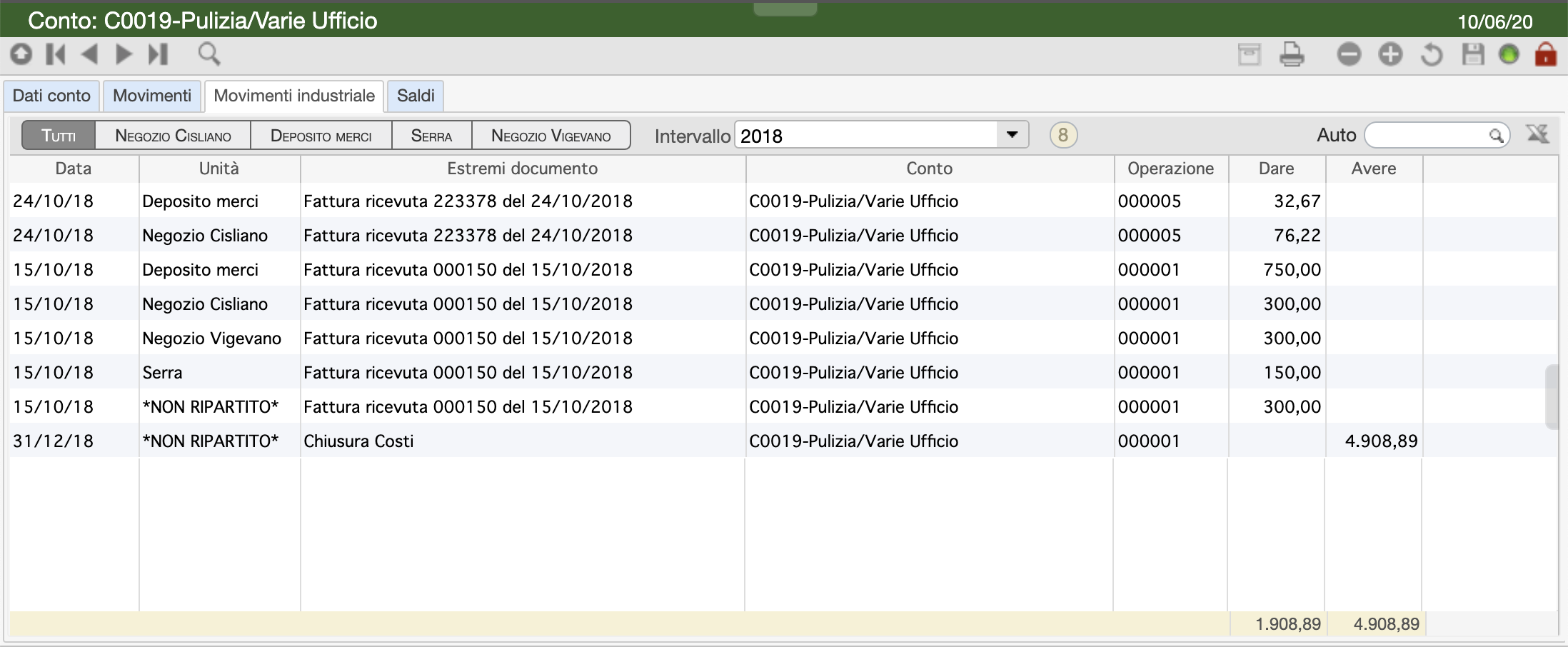Click the green status light icon
Viewport: 1568px width, 647px height.
click(x=1509, y=54)
